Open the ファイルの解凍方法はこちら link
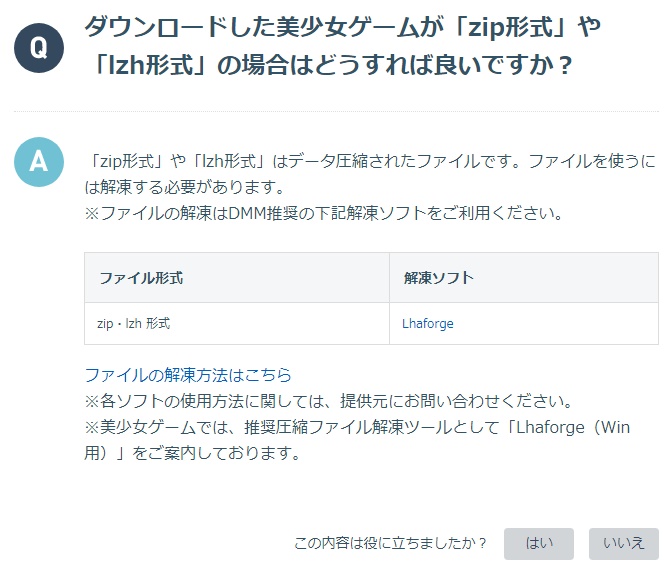 (188, 375)
